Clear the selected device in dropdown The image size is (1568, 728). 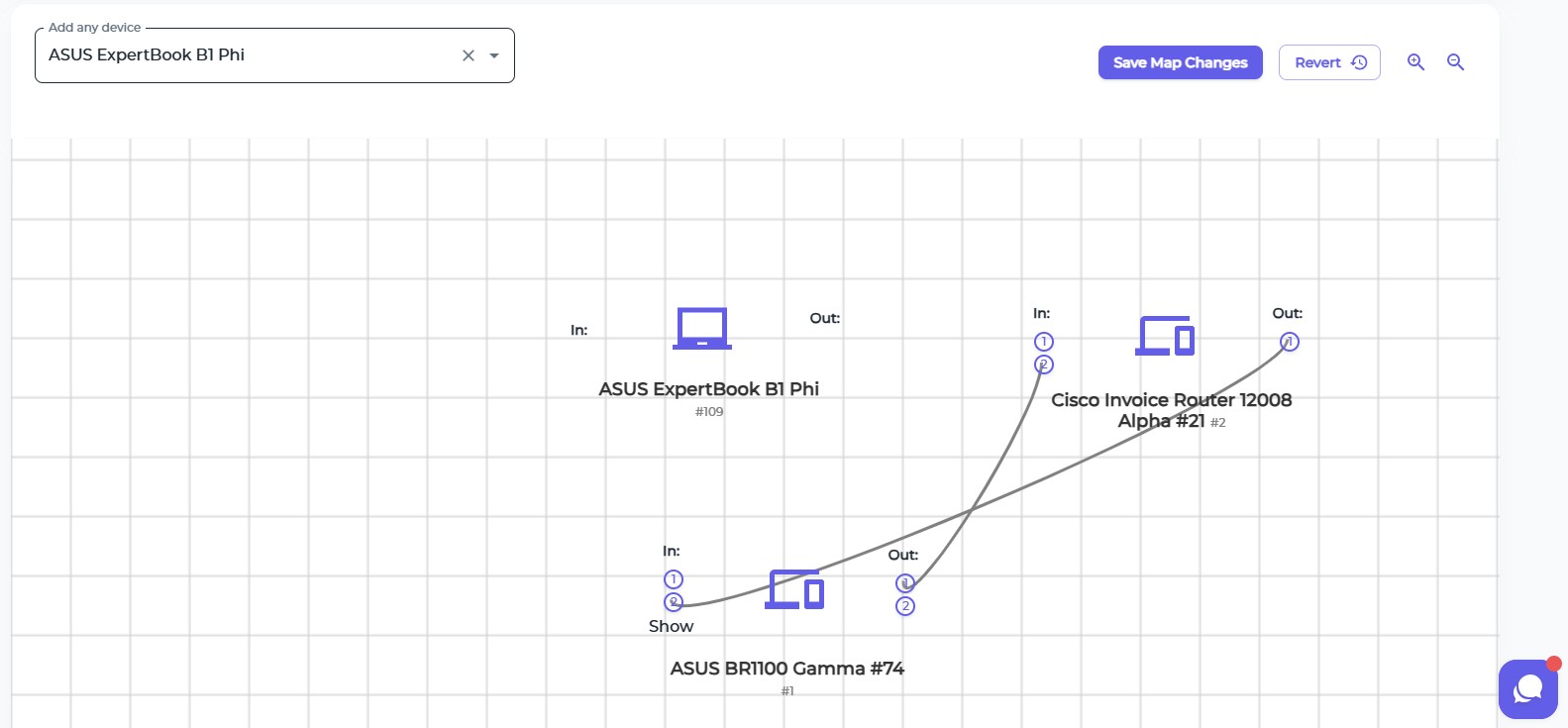pos(469,55)
